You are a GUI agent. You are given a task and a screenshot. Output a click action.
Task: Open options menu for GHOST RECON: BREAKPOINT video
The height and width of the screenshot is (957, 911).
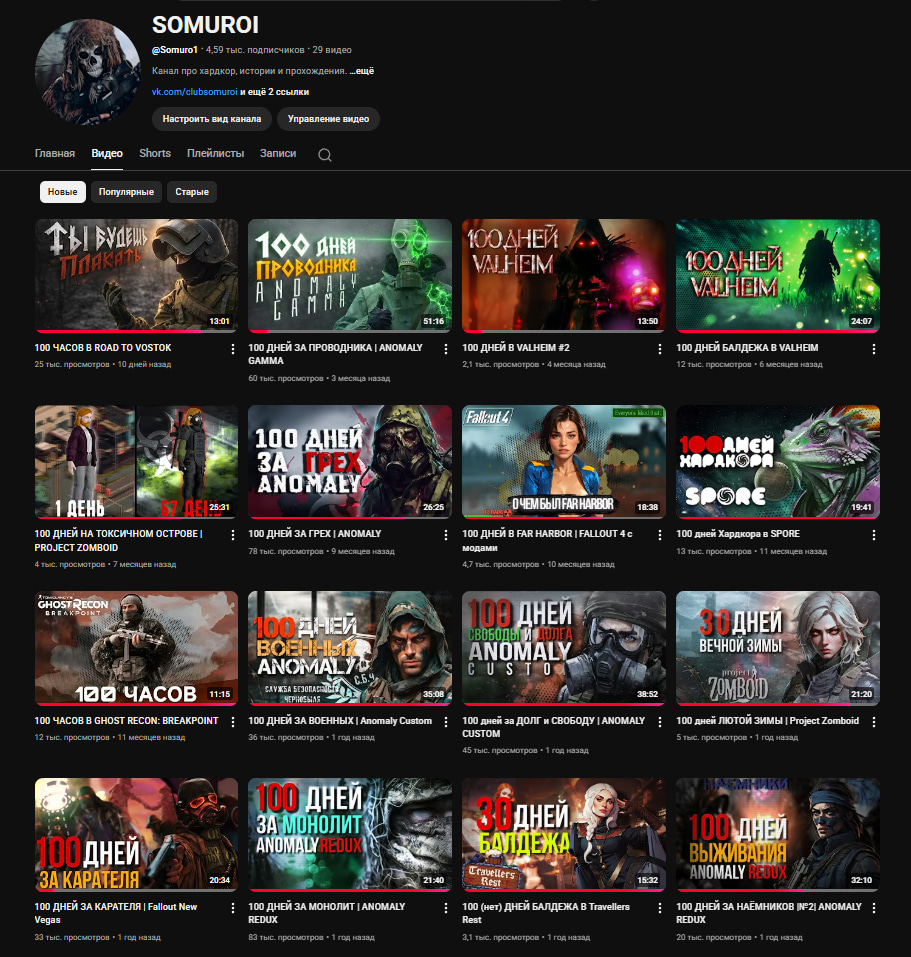point(232,721)
